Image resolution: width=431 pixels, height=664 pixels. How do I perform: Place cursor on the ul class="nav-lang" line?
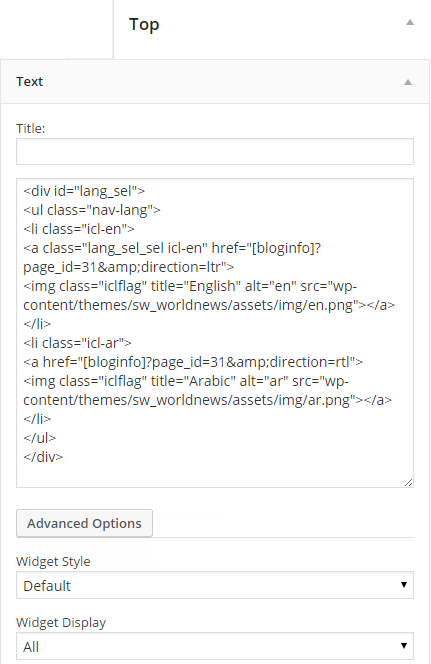[x=92, y=210]
